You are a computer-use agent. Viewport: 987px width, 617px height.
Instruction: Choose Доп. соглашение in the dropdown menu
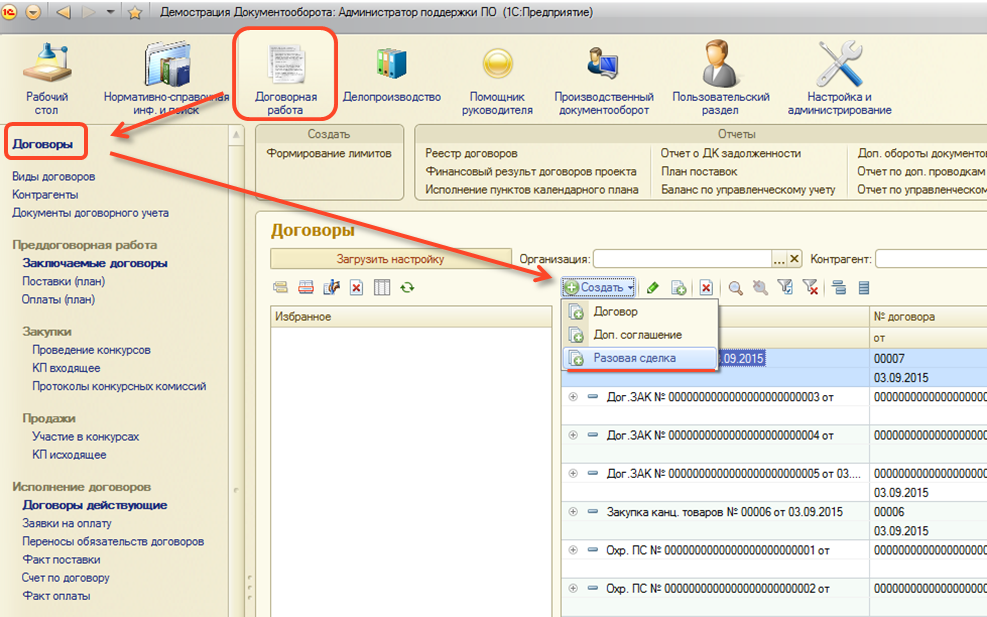637,335
